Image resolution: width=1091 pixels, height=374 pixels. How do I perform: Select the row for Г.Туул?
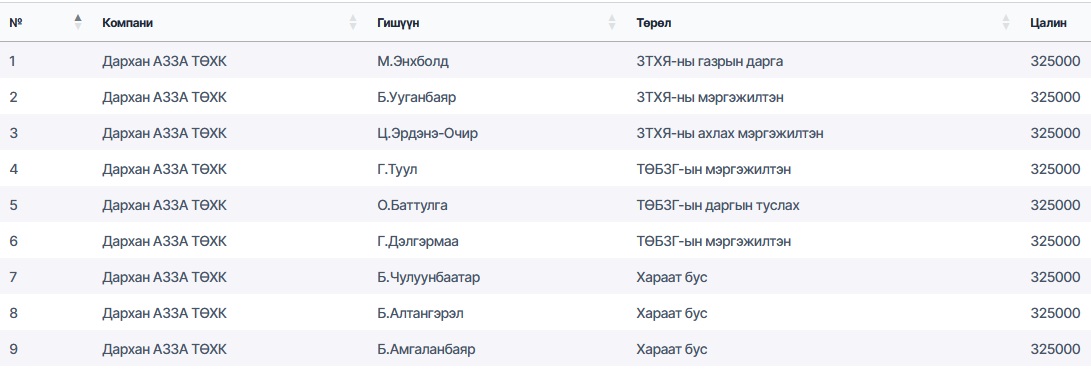[546, 170]
